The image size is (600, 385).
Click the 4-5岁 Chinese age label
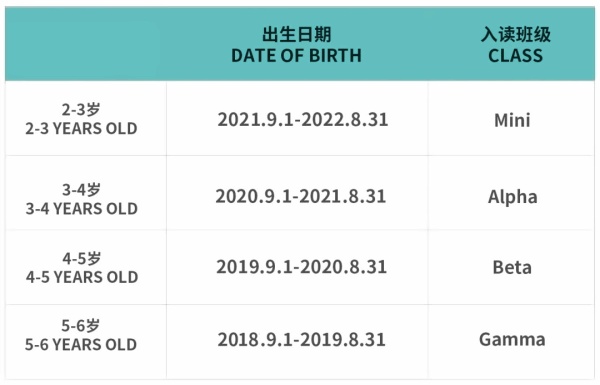click(82, 259)
